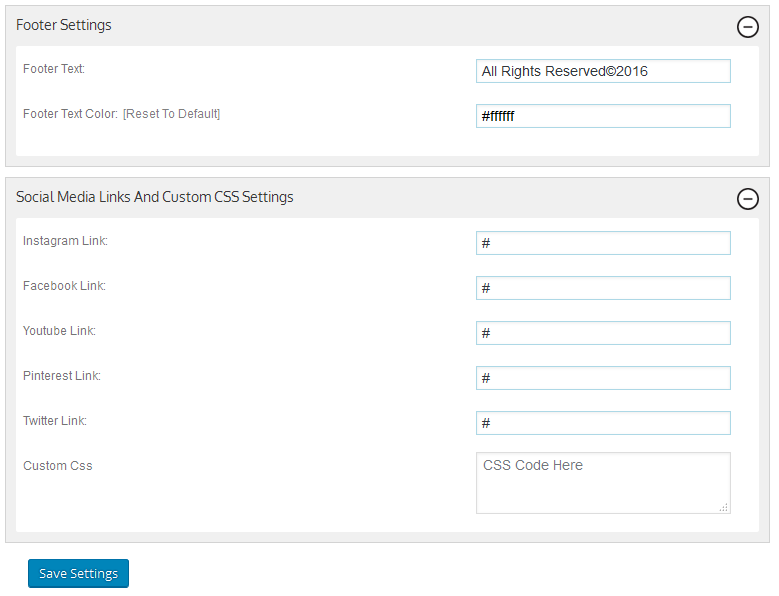Click inside the Custom CSS code textarea
The height and width of the screenshot is (596, 779).
pos(603,483)
